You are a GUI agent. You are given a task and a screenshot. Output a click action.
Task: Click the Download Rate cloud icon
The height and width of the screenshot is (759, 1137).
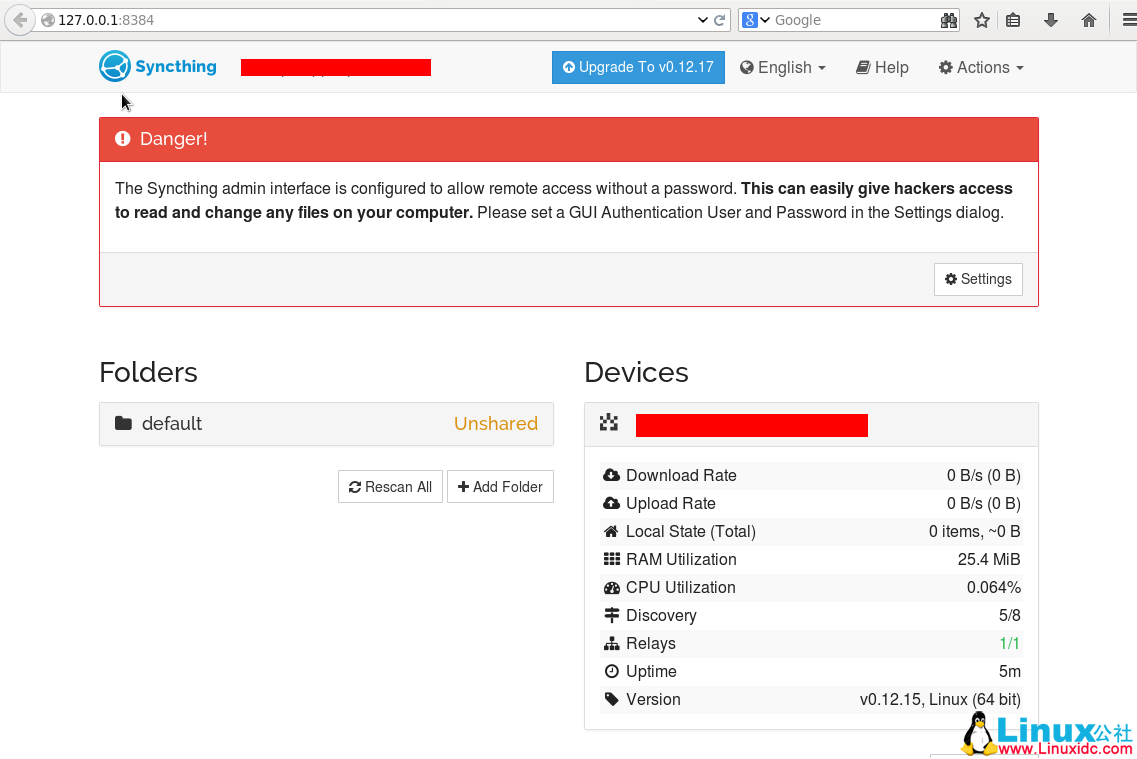[x=611, y=475]
